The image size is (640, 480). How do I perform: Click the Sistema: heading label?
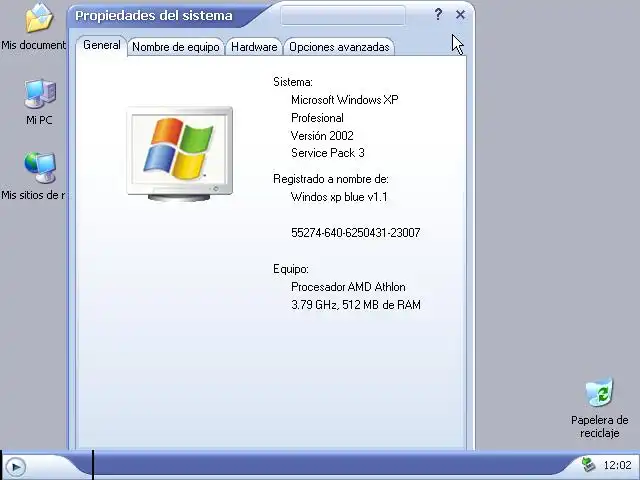(x=293, y=82)
